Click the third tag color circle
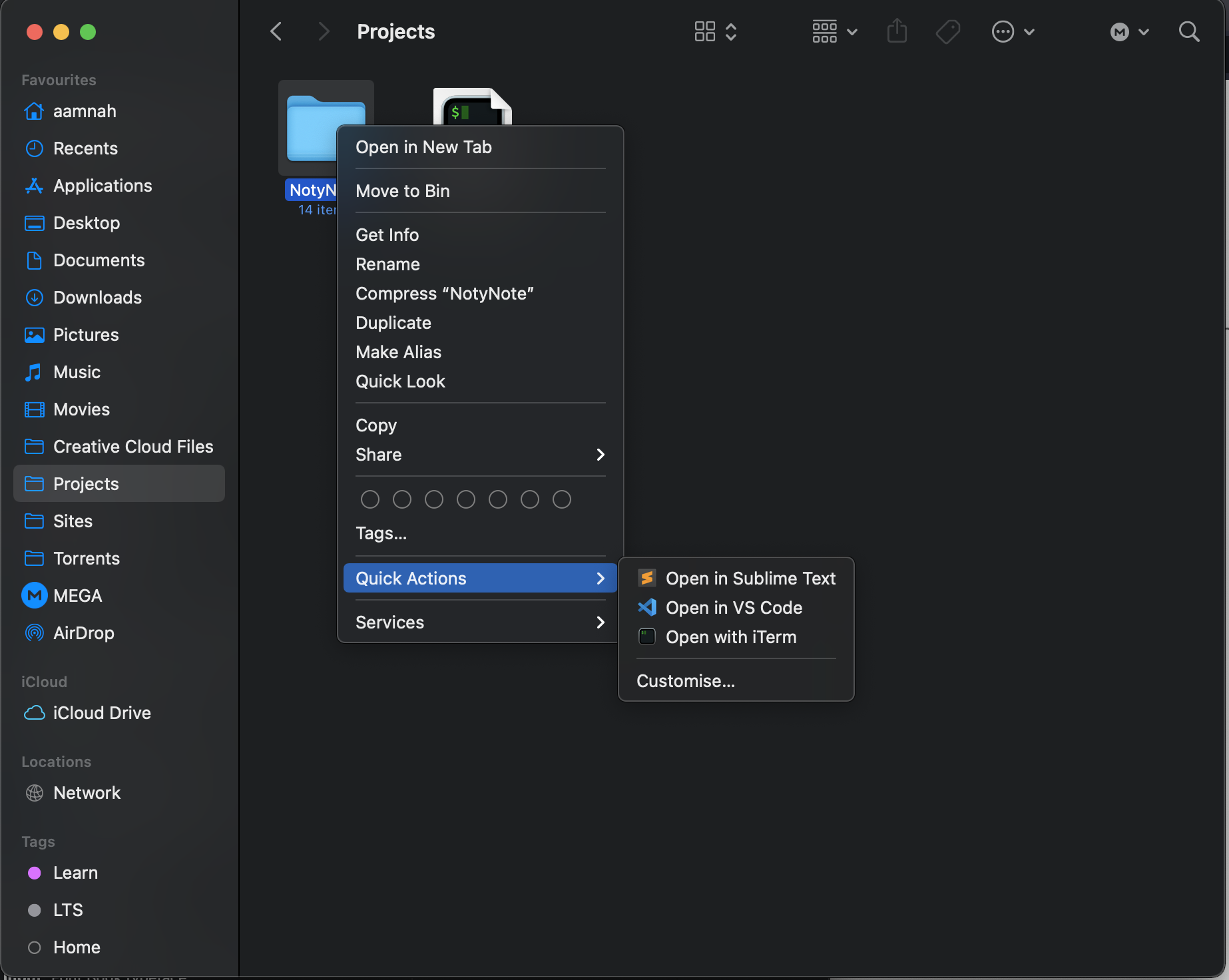This screenshot has width=1229, height=980. coord(434,499)
